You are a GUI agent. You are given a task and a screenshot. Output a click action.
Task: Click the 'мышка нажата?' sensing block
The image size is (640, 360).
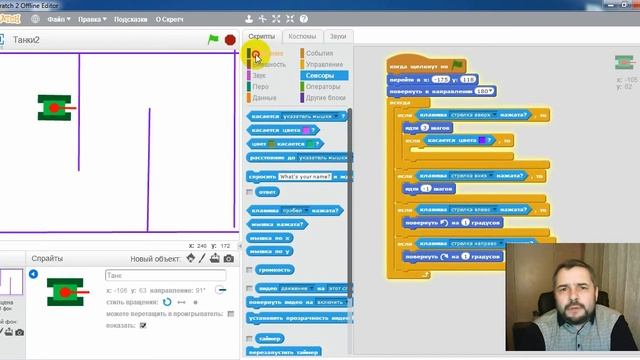pyautogui.click(x=277, y=224)
